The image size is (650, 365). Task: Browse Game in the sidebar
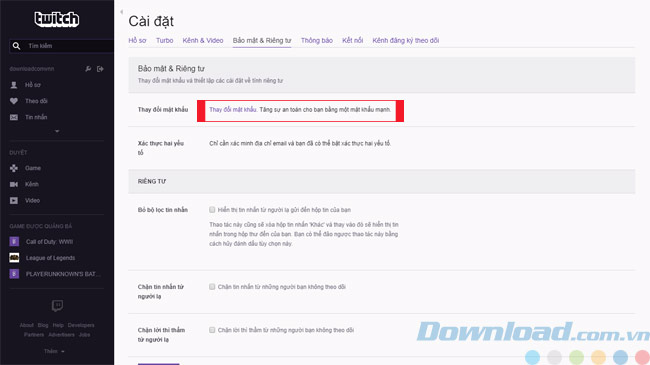pyautogui.click(x=33, y=168)
